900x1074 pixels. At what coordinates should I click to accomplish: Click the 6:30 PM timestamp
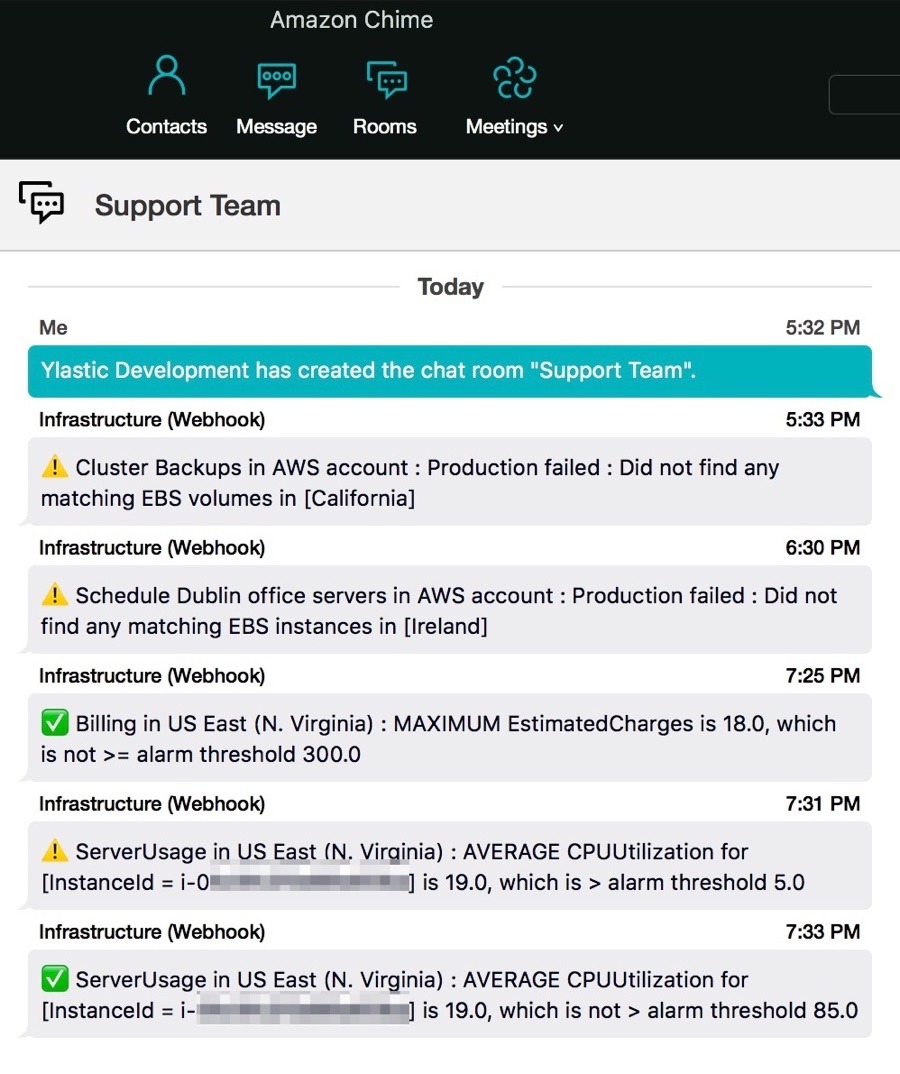tap(823, 547)
